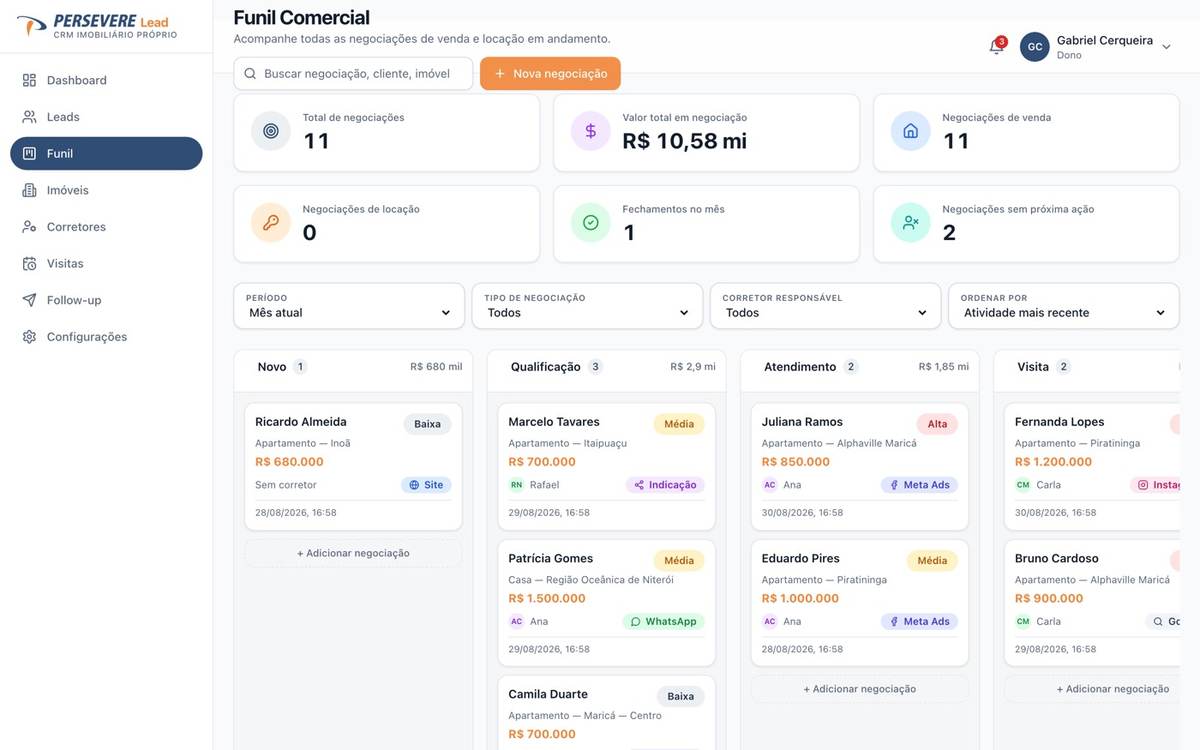The image size is (1200, 750).
Task: Go to the Leads section
Action: click(x=106, y=117)
